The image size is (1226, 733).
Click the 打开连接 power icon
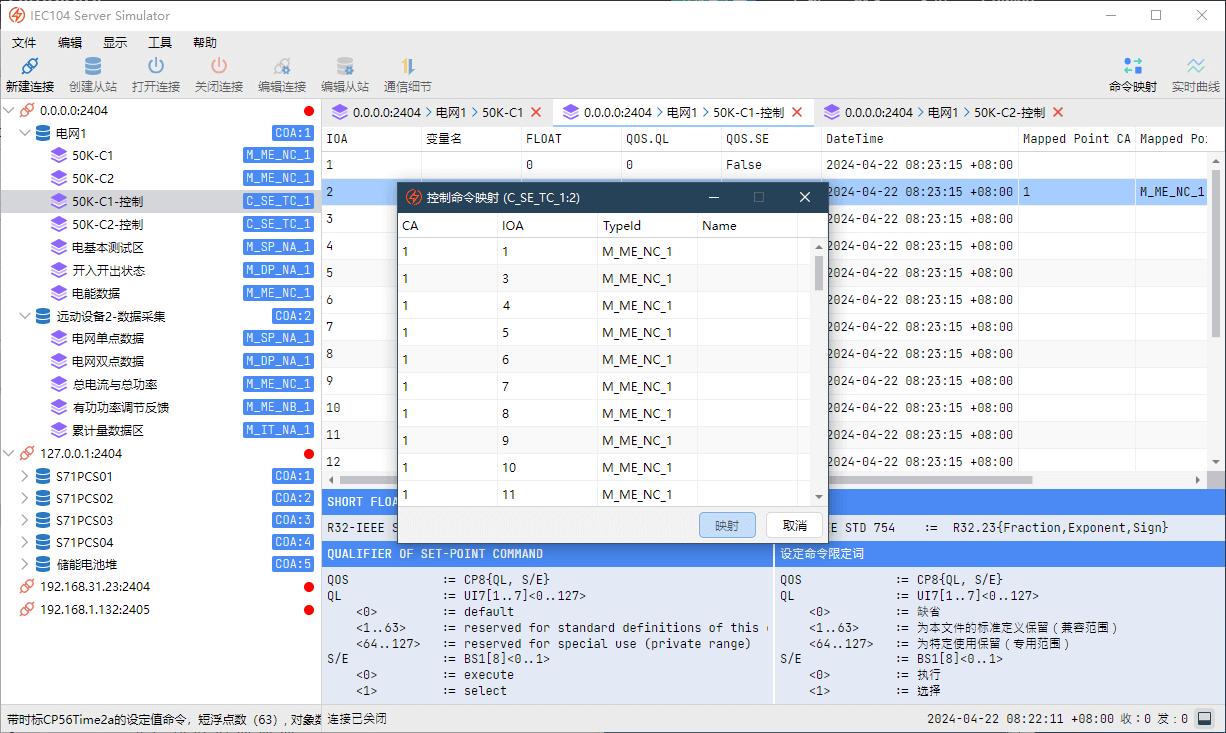(x=156, y=67)
